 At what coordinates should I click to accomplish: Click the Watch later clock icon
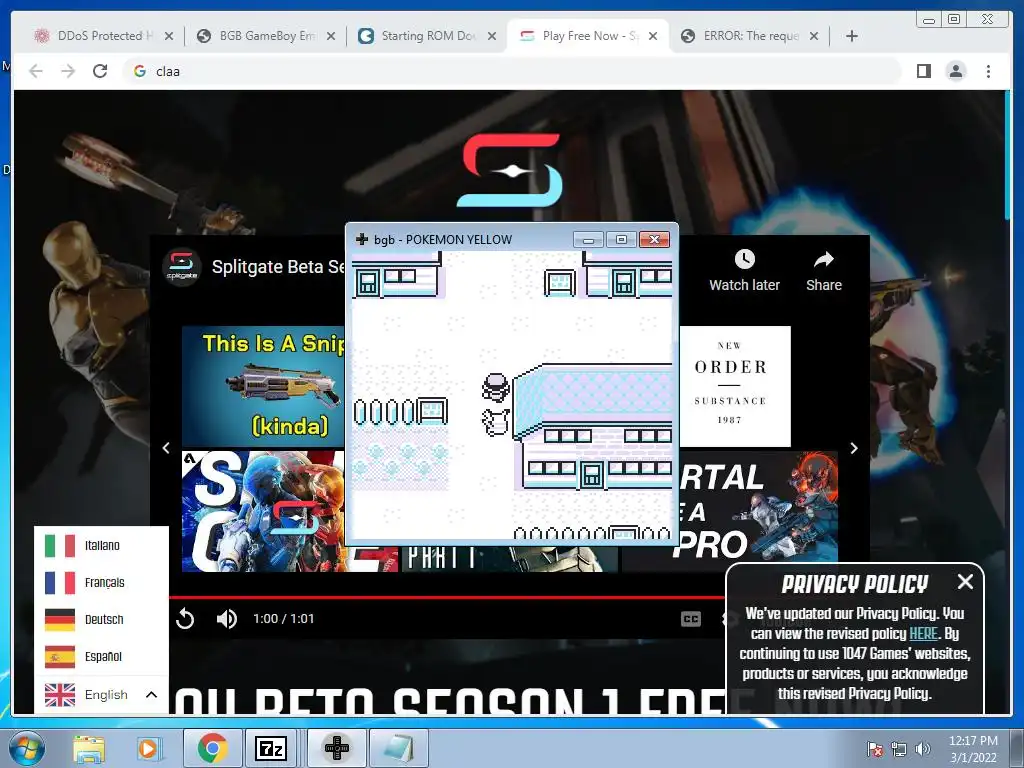[x=744, y=259]
